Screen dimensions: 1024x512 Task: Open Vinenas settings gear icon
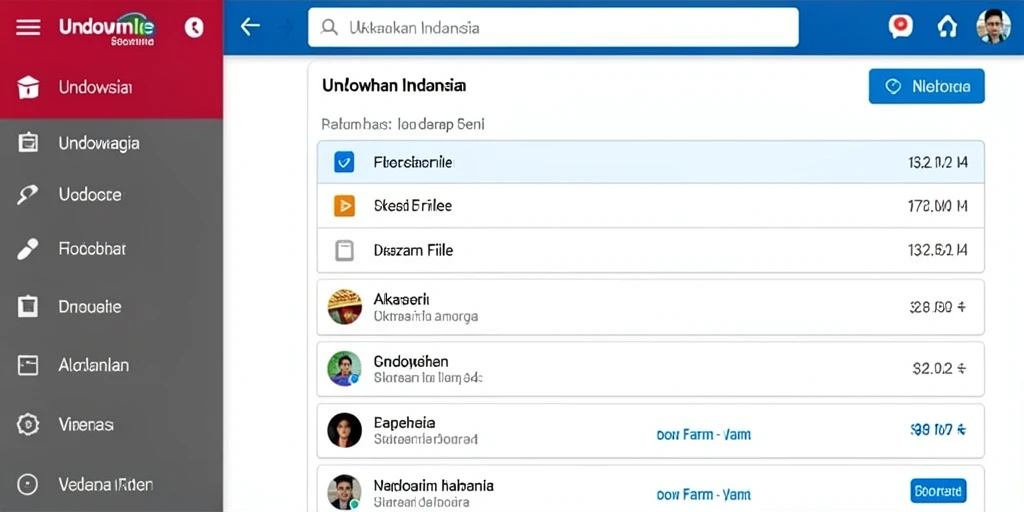tap(28, 424)
